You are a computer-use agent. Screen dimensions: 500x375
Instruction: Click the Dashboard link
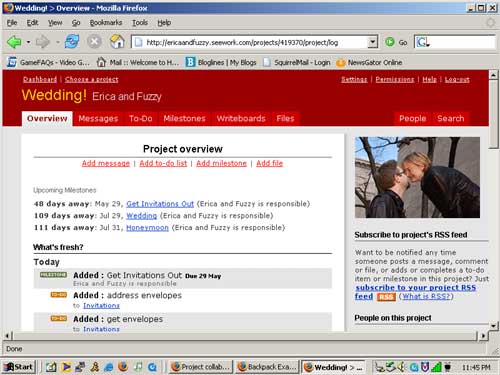coord(40,79)
